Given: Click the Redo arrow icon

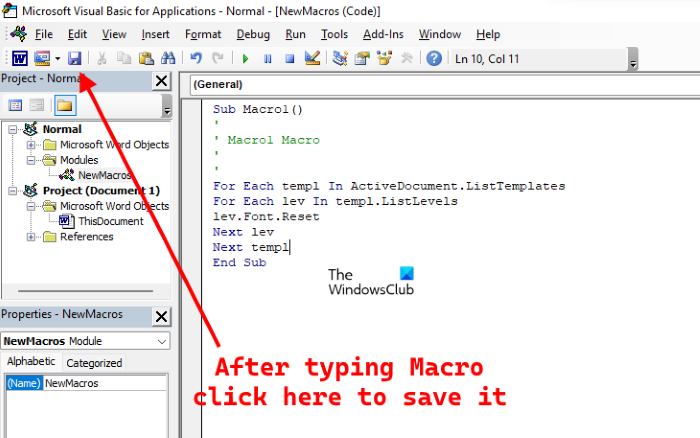Looking at the screenshot, I should click(218, 58).
